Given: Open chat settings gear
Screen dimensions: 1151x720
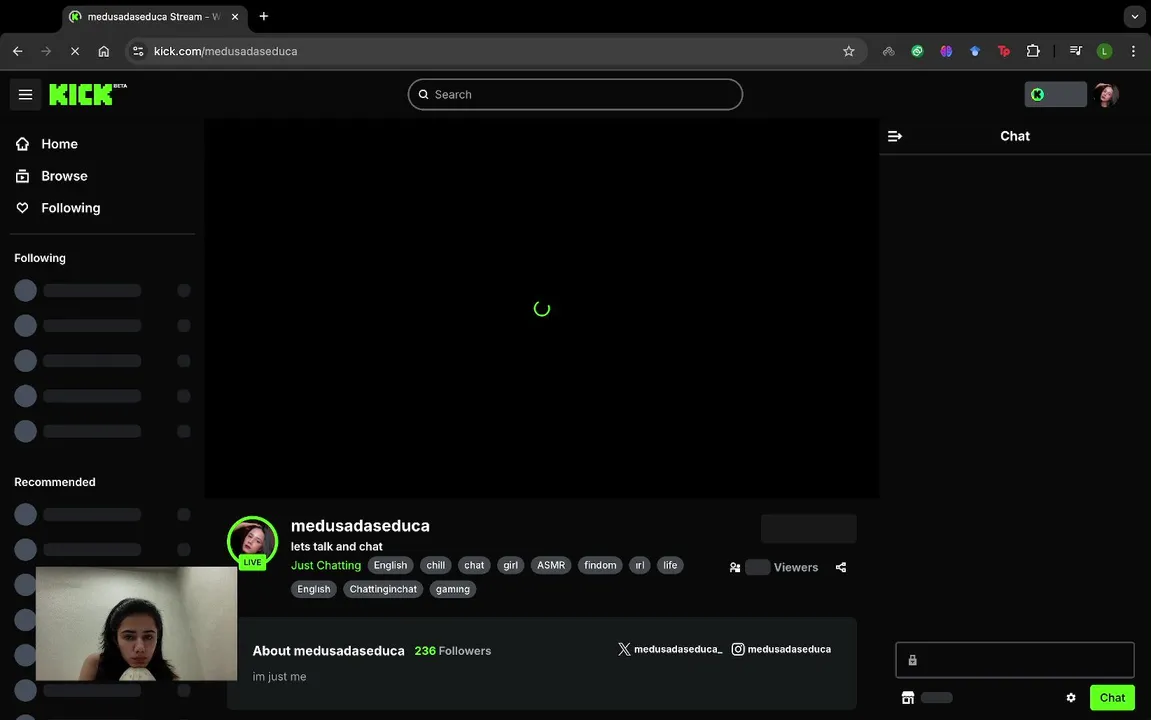Looking at the screenshot, I should 1070,697.
